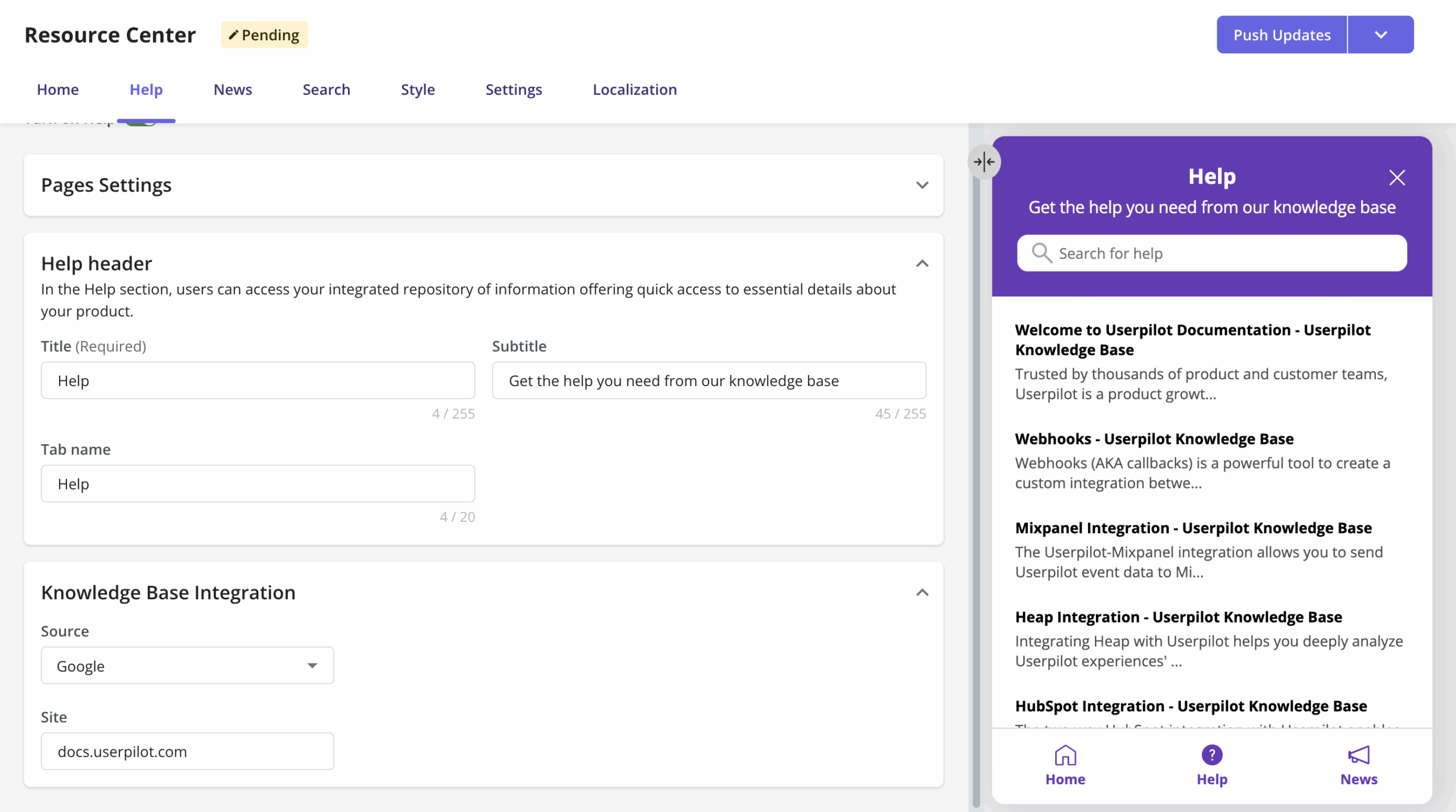Image resolution: width=1456 pixels, height=812 pixels.
Task: Collapse the Help header section
Action: (x=922, y=263)
